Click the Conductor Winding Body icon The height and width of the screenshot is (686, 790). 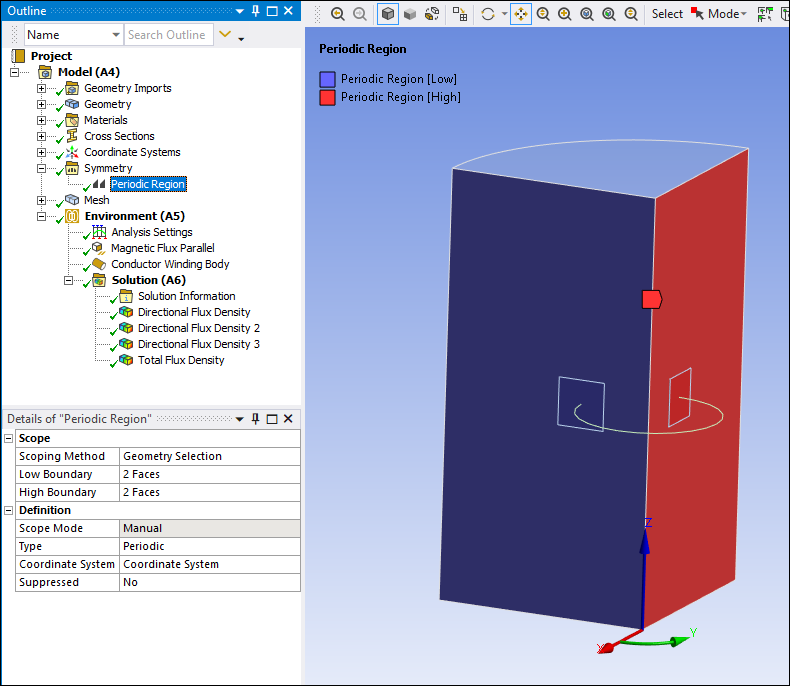pyautogui.click(x=98, y=264)
